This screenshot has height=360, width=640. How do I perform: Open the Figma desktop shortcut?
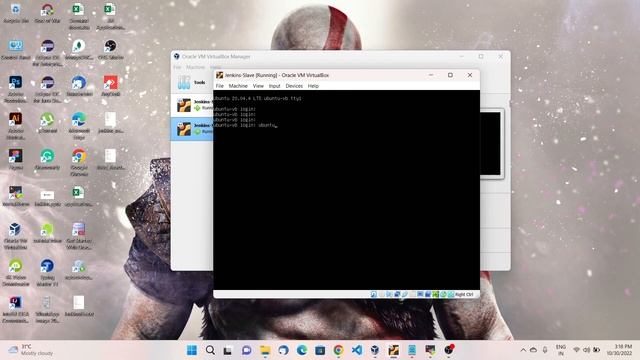pyautogui.click(x=16, y=159)
